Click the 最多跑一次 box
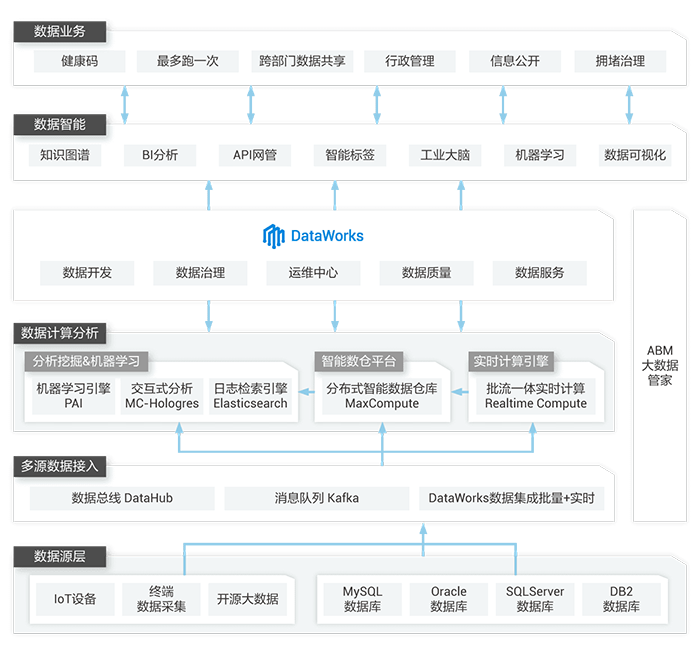Screen dimensions: 700x655 point(188,61)
